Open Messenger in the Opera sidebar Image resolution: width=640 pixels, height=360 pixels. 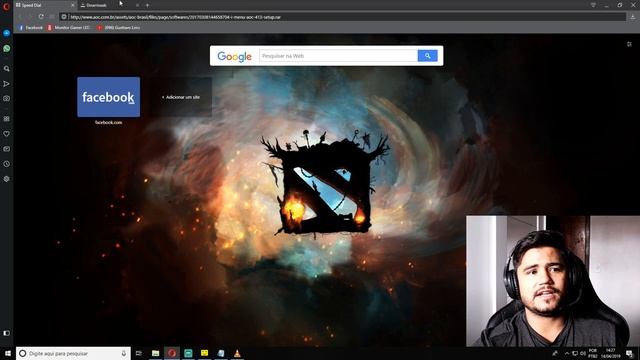[7, 33]
